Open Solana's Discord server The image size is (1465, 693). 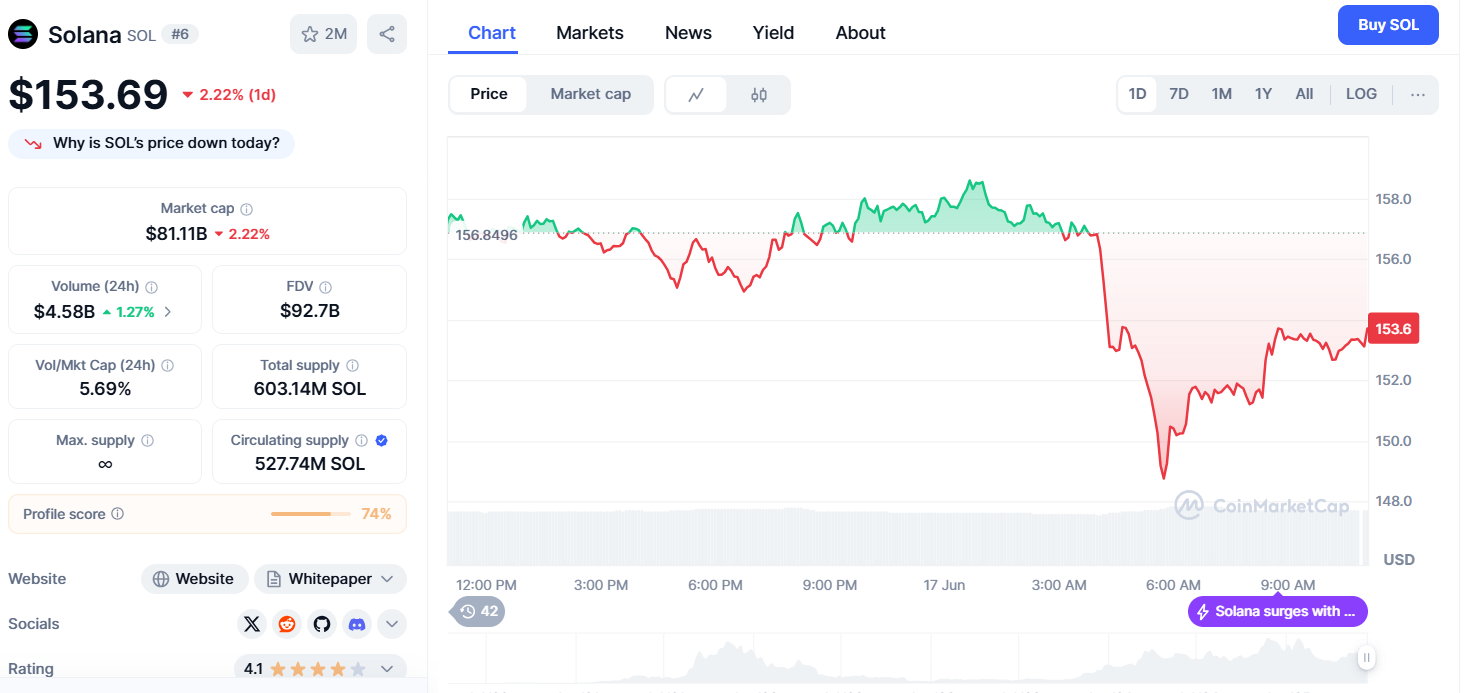tap(357, 624)
